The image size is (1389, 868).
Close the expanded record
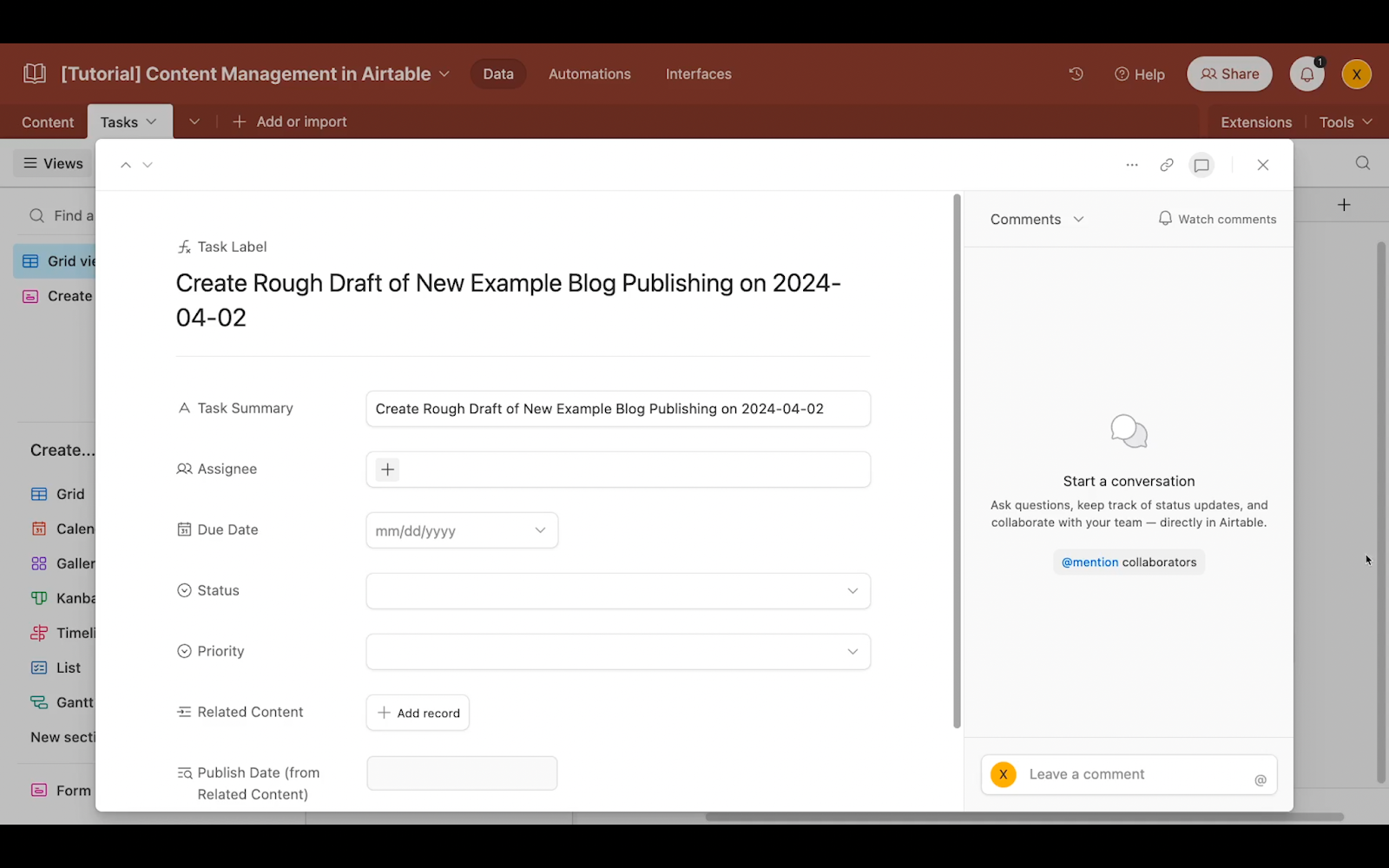point(1263,165)
